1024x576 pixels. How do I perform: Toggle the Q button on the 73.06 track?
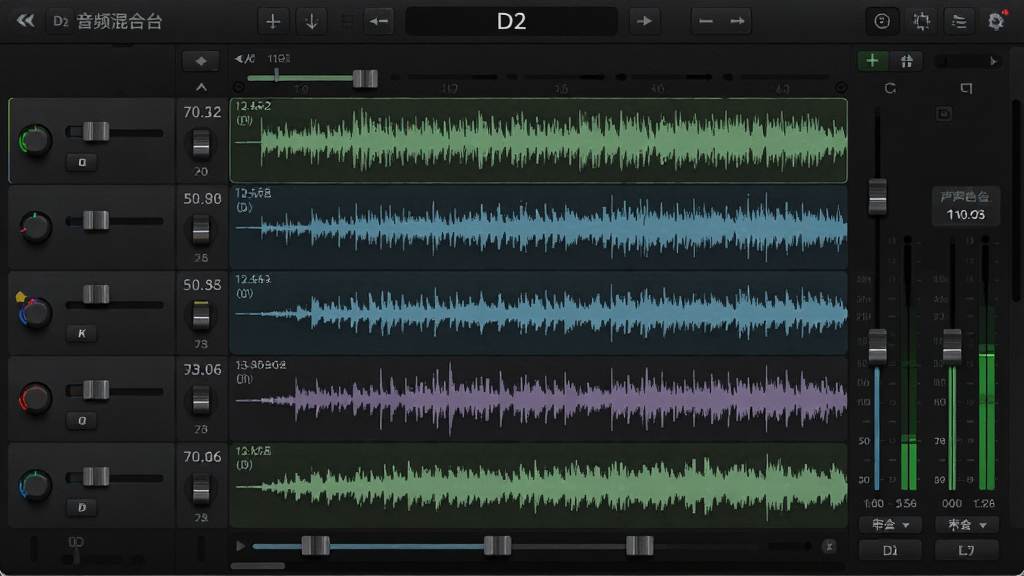(x=82, y=421)
